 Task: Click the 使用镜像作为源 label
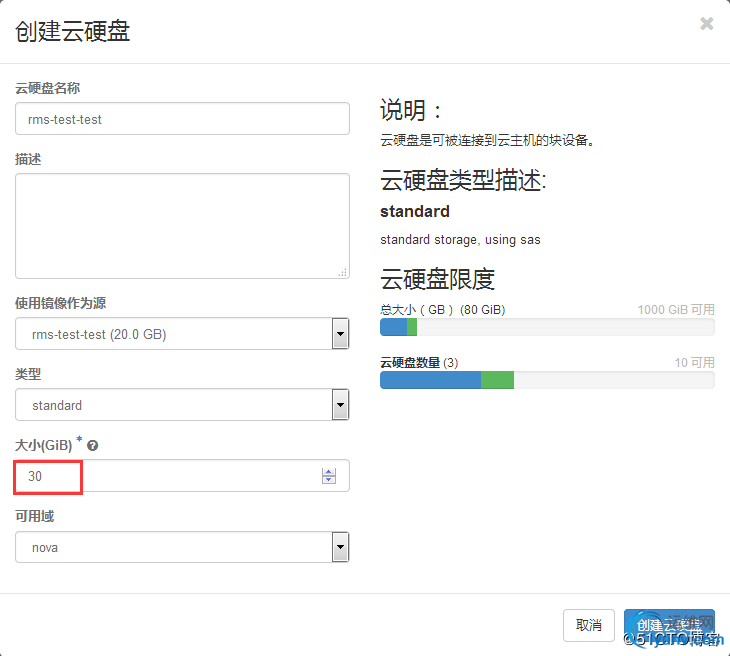point(61,303)
